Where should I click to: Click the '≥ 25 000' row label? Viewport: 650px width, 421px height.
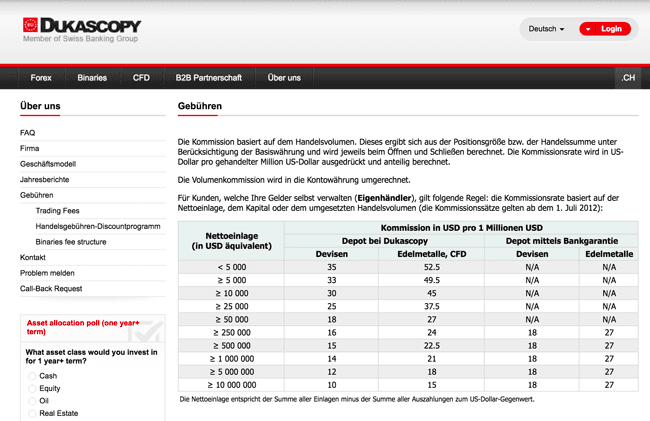[x=232, y=307]
